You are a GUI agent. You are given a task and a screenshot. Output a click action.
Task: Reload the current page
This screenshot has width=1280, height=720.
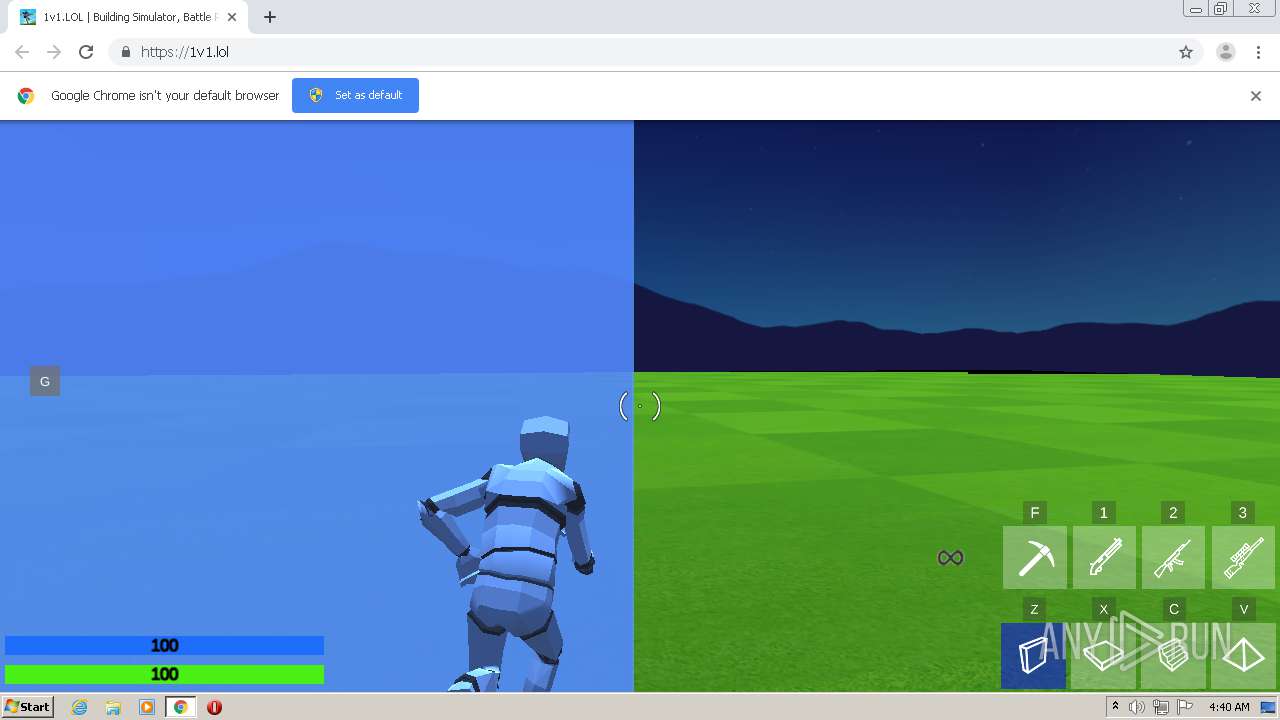pos(86,52)
